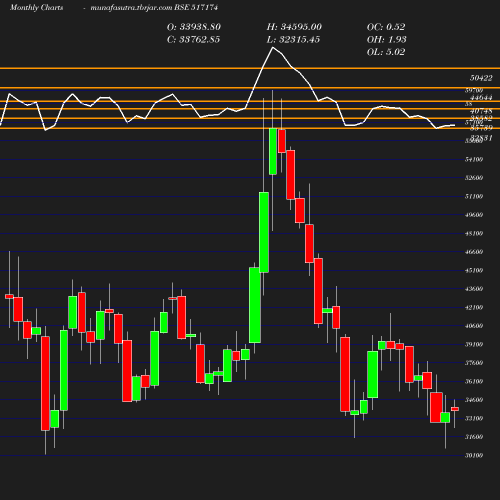Click the 31600 price axis label
Viewport: 500px width, 500px height.
click(474, 437)
